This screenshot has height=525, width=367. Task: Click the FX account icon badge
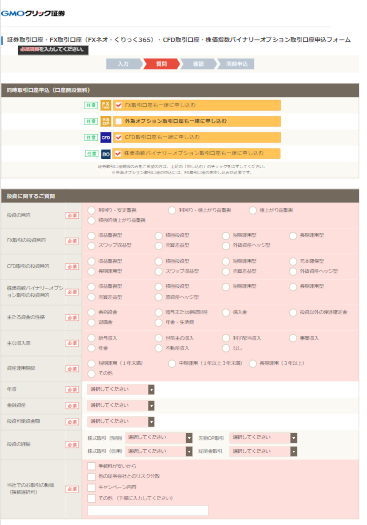(106, 105)
